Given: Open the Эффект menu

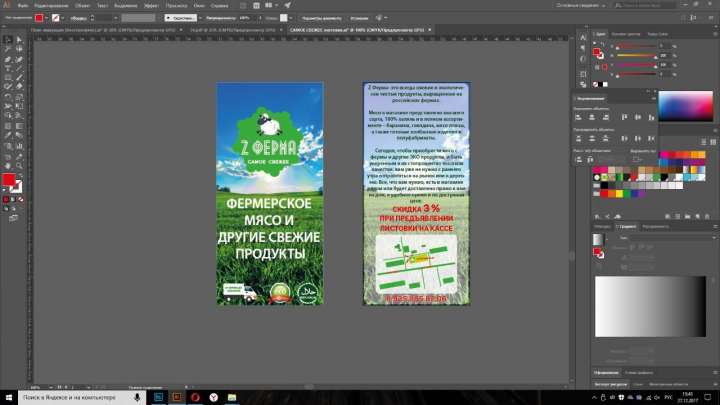Looking at the screenshot, I should pyautogui.click(x=151, y=6).
